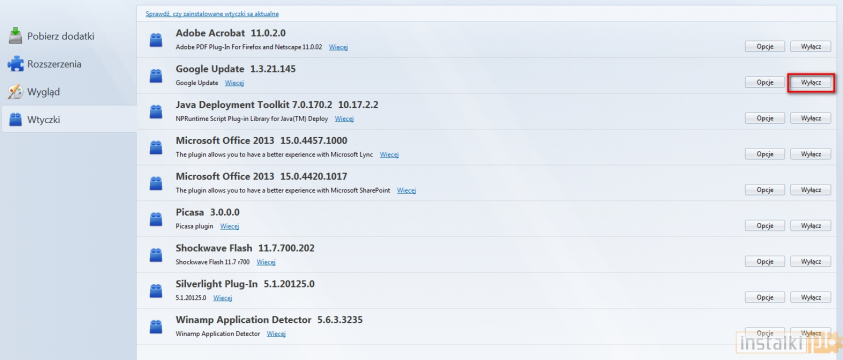Click 'NPRuntime Script Plug-in Library' description
The image size is (843, 360).
pyautogui.click(x=252, y=119)
